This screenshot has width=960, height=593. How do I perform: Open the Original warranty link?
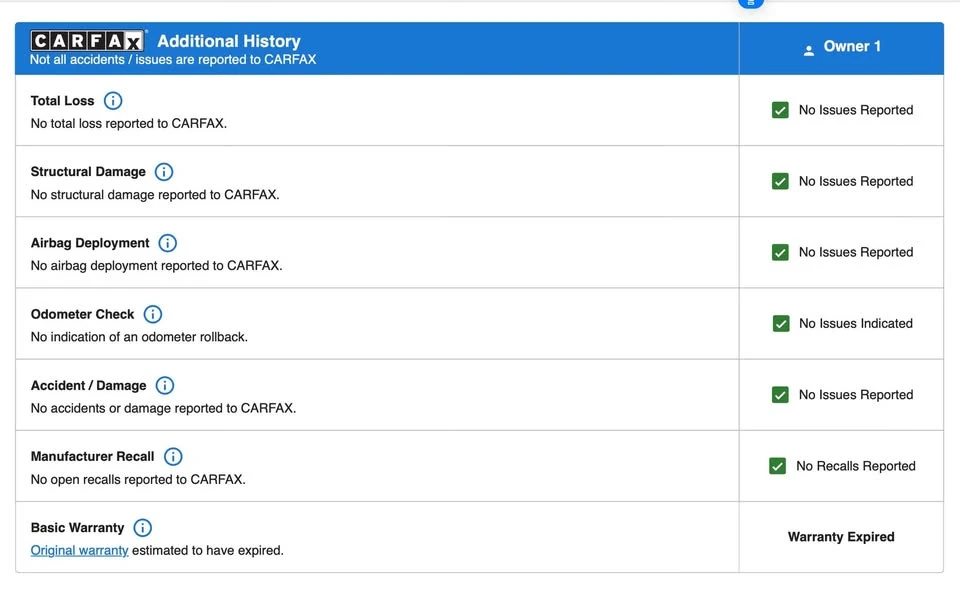80,550
